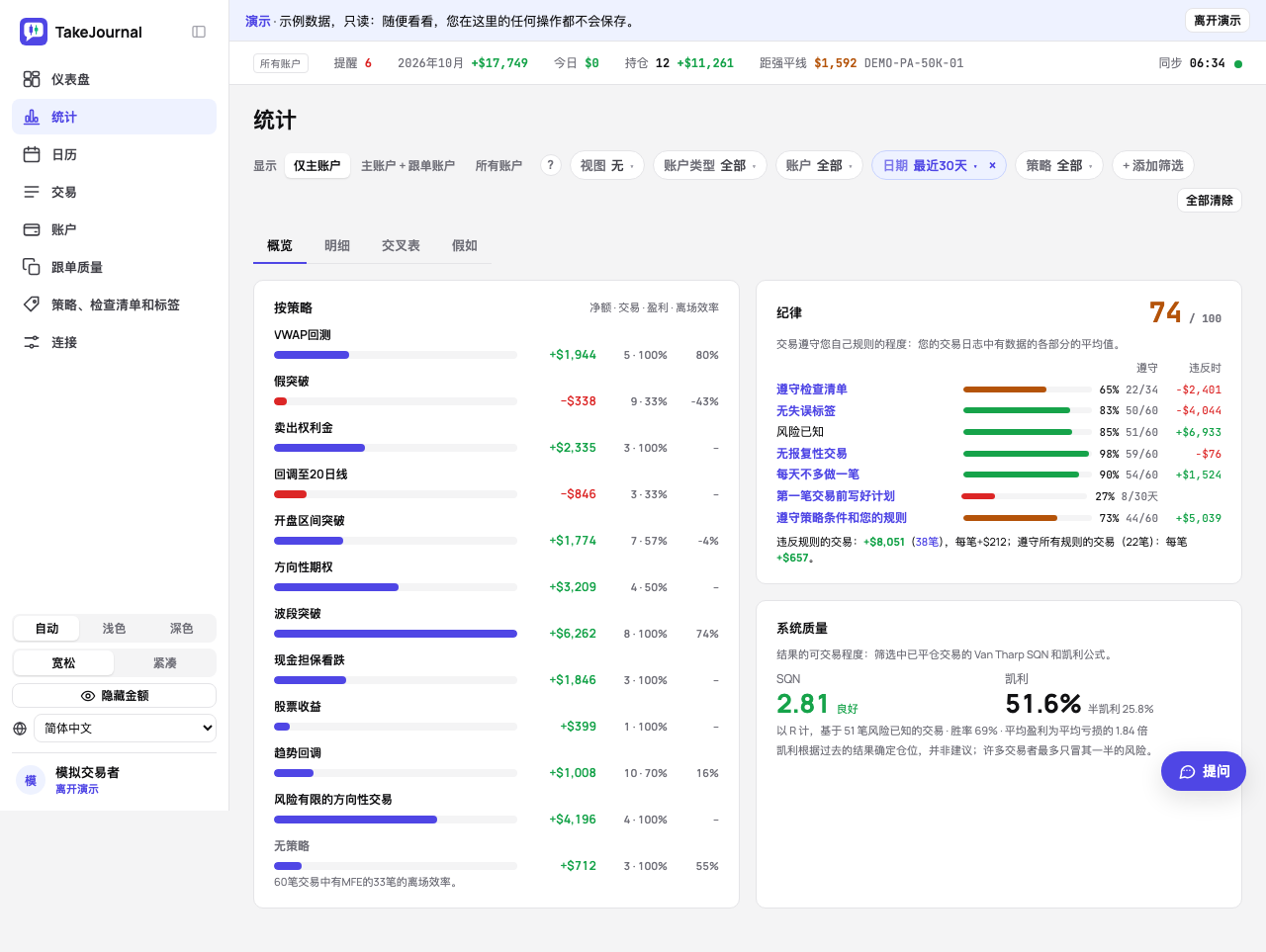Open the 视图 无 dropdown
This screenshot has width=1266, height=952.
pyautogui.click(x=607, y=165)
